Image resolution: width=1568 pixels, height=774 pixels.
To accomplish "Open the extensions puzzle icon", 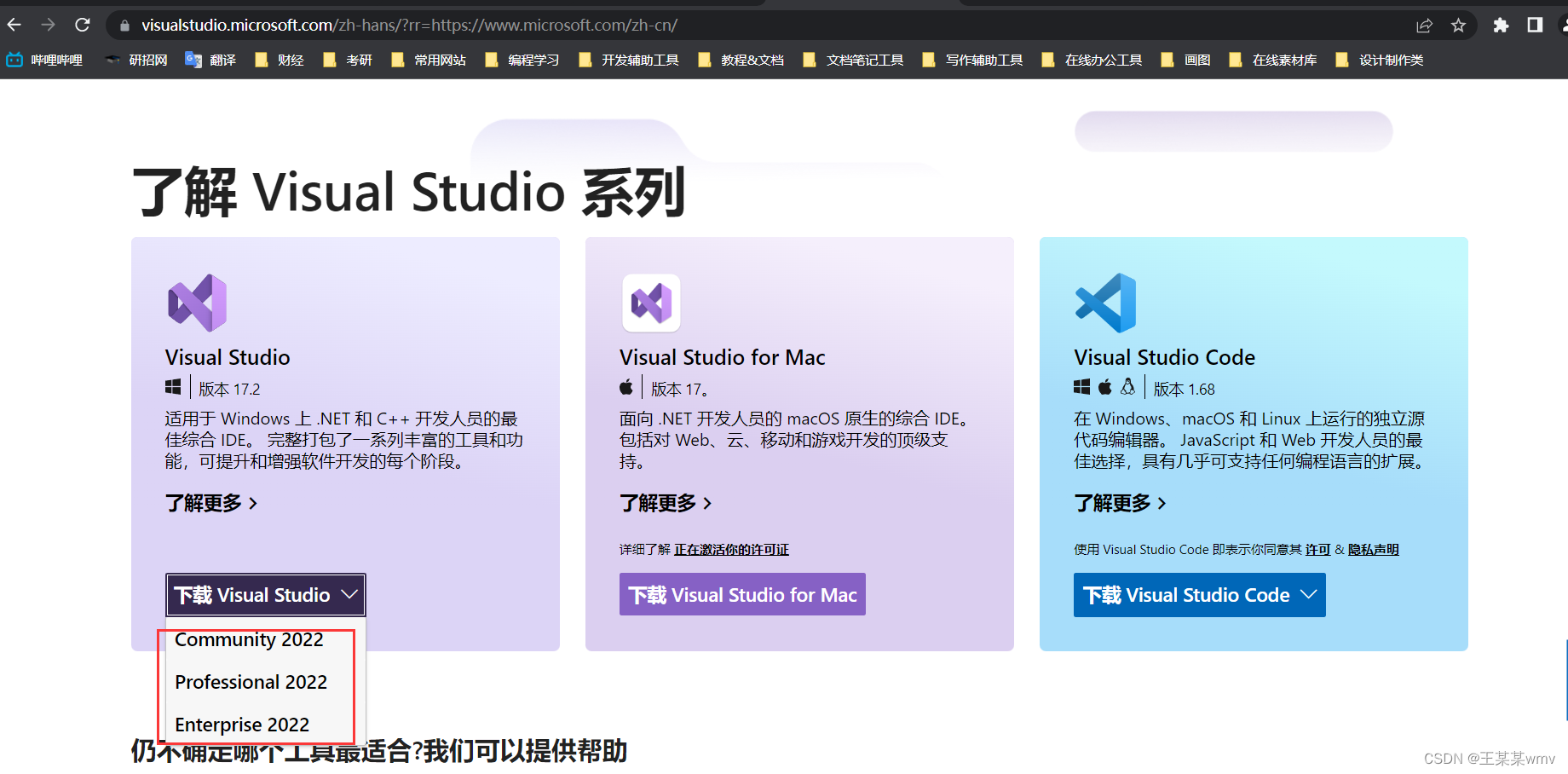I will (x=1501, y=26).
